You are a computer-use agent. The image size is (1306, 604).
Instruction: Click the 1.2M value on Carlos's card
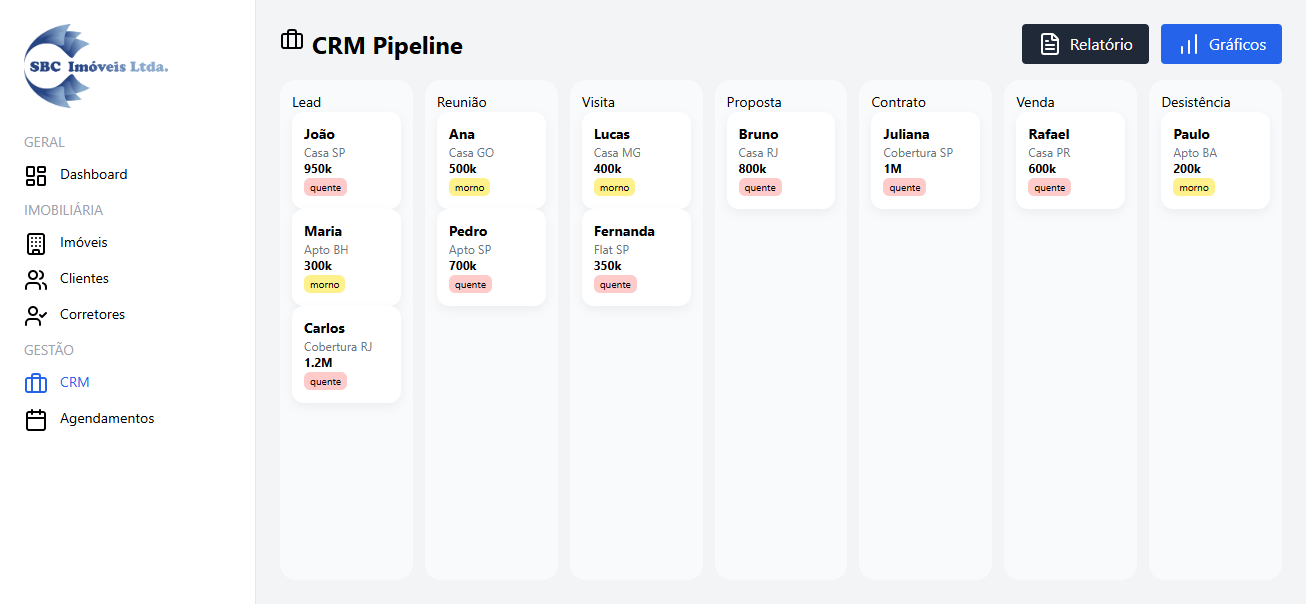click(x=318, y=362)
